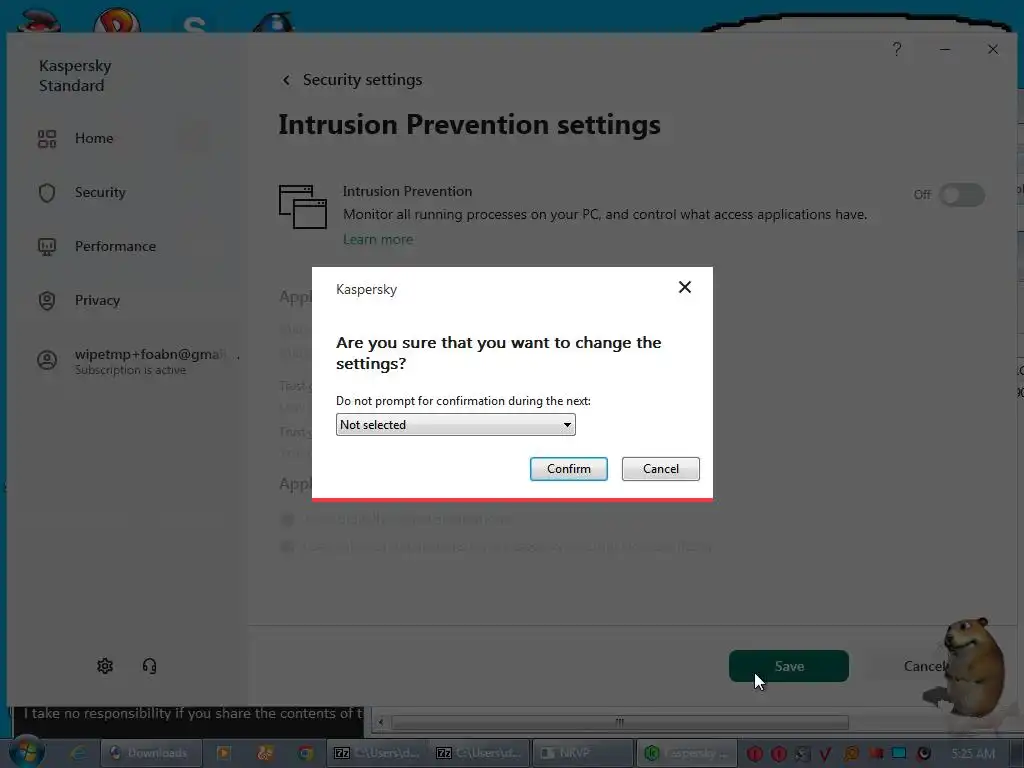Switch to the NKVP taskbar window
Viewport: 1024px width, 768px height.
(x=583, y=753)
